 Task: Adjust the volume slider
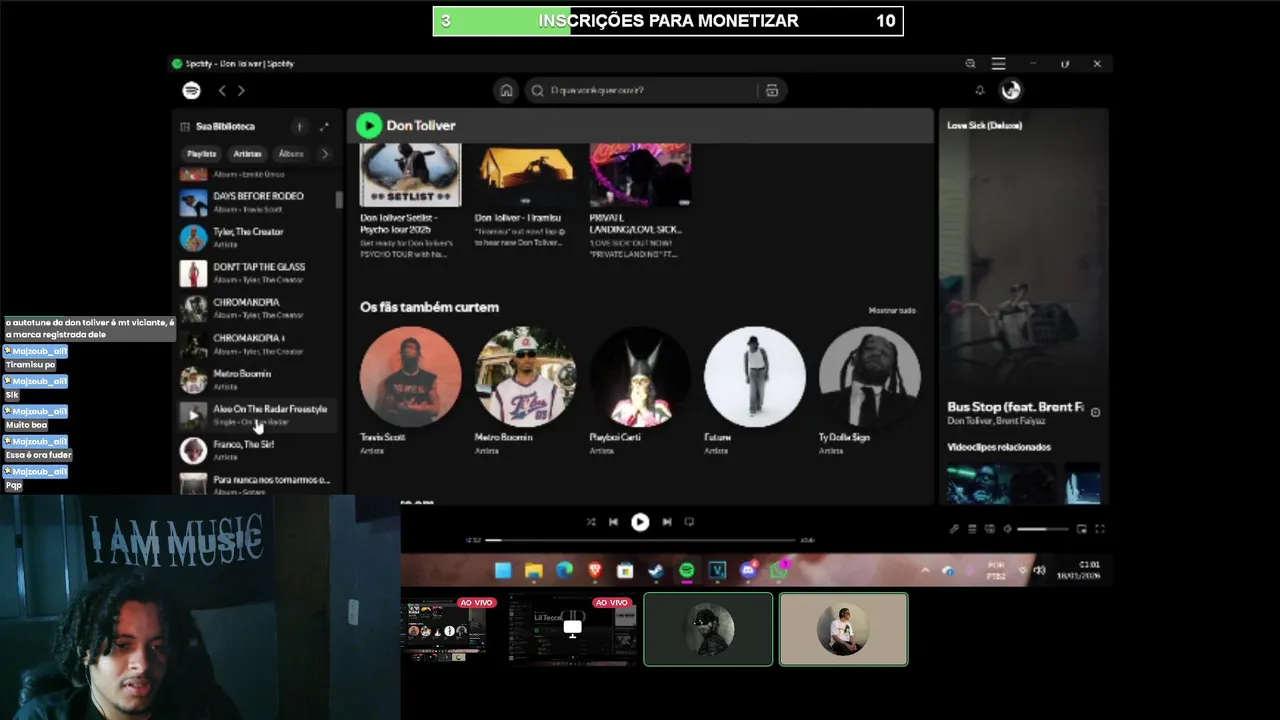pos(1044,529)
